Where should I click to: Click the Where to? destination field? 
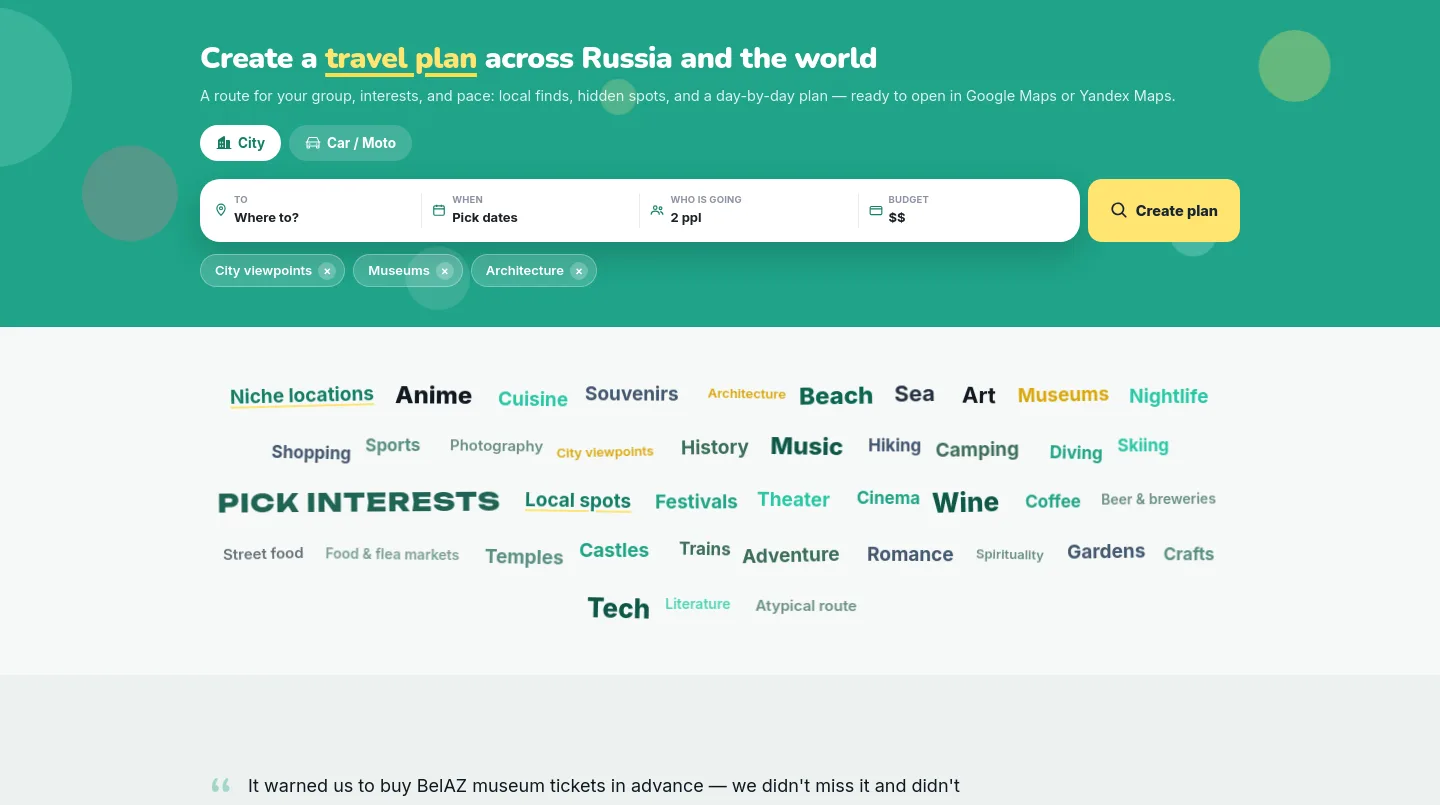tap(311, 210)
